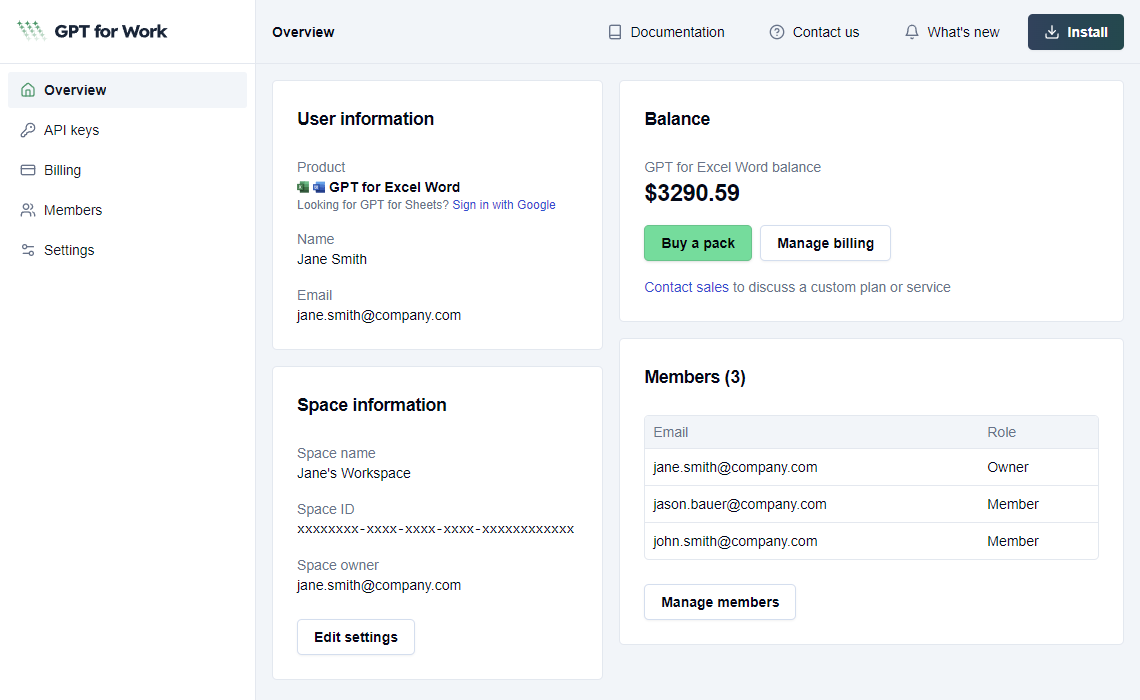1140x700 pixels.
Task: Click the Word icon beside product name
Action: point(318,188)
